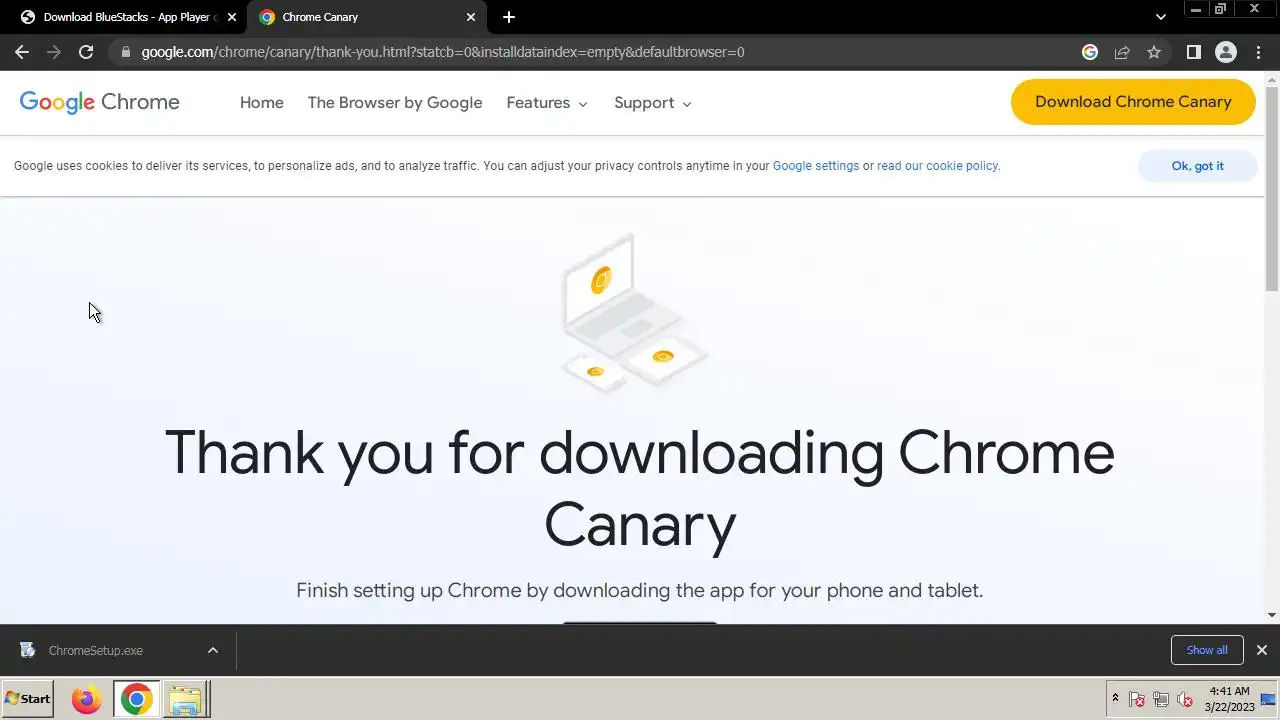Click the Action Center flag tray icon
The image size is (1280, 720).
1137,700
